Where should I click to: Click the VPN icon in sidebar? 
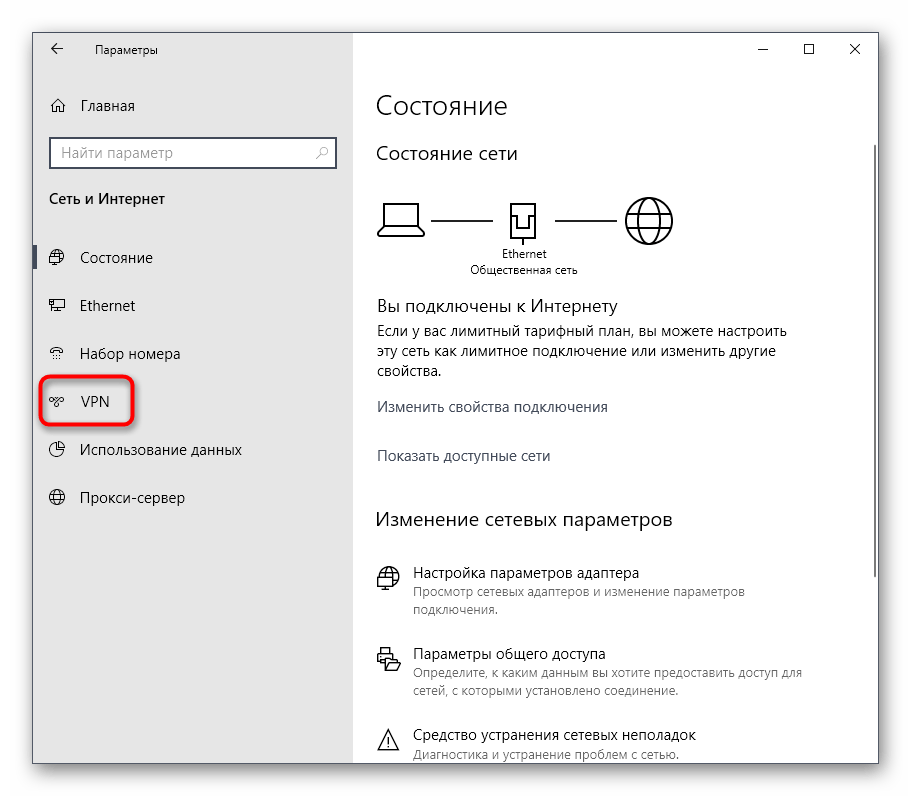tap(58, 402)
